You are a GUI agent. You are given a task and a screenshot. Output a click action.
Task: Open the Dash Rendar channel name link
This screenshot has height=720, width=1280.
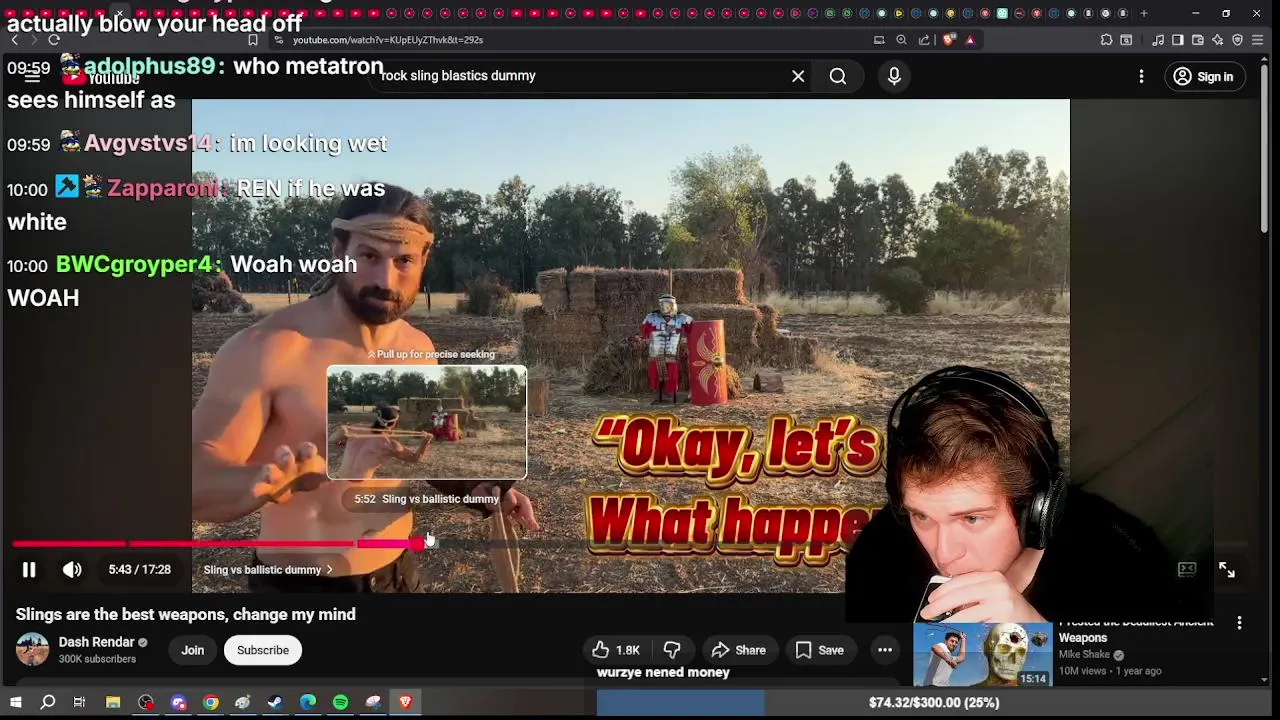(x=96, y=642)
